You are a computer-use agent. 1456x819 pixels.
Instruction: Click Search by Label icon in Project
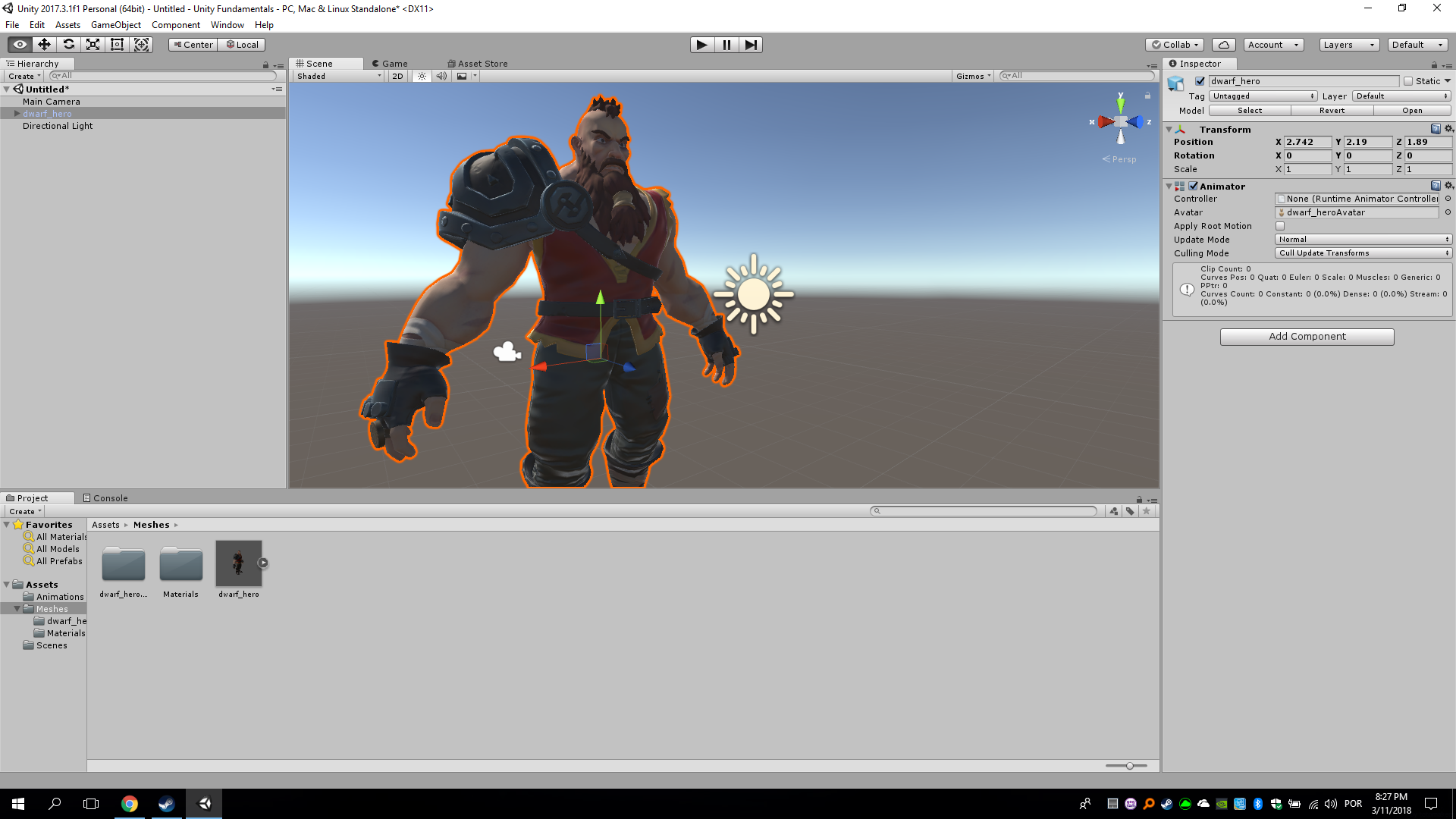(1130, 511)
